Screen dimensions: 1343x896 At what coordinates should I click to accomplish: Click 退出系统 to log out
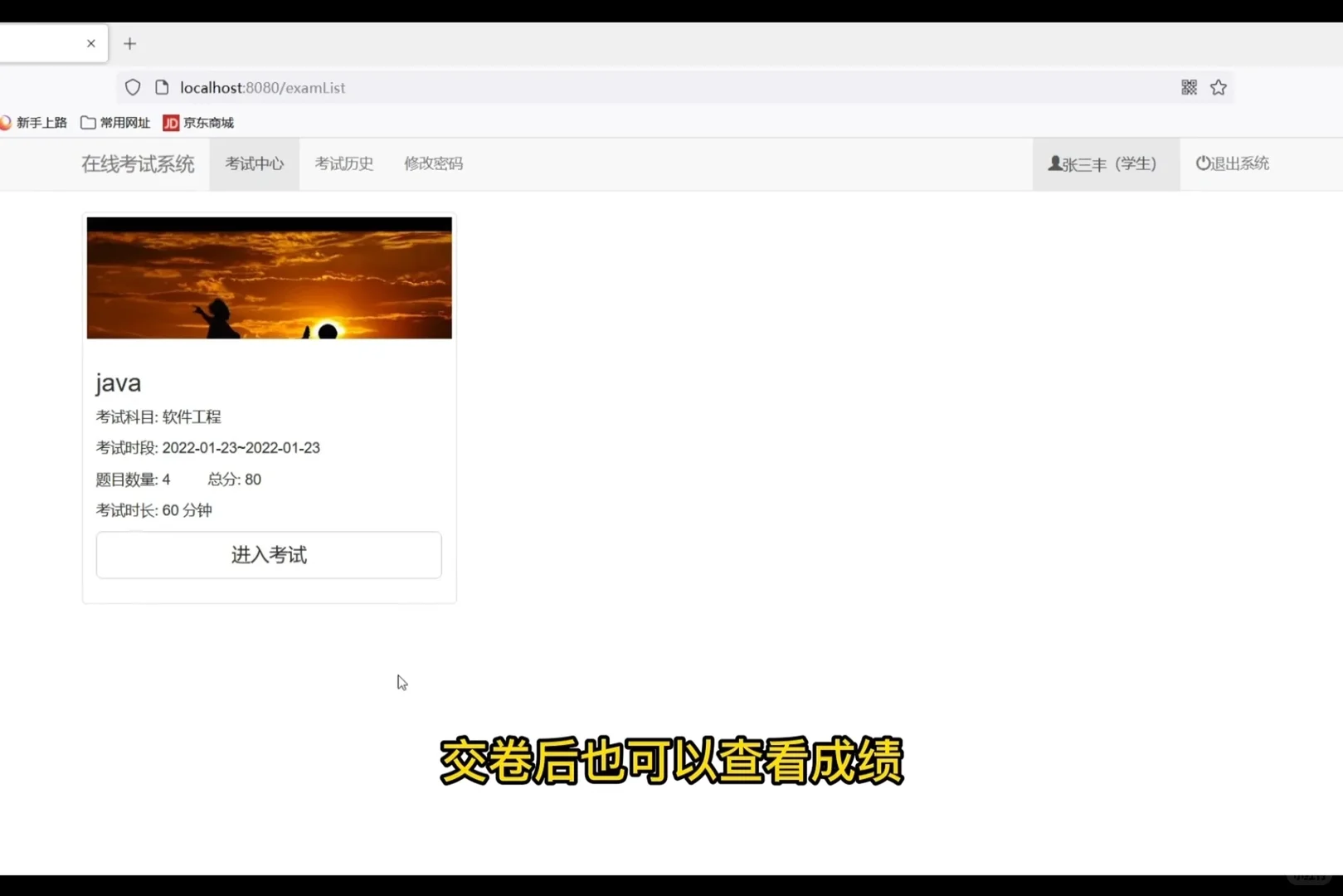coord(1239,163)
